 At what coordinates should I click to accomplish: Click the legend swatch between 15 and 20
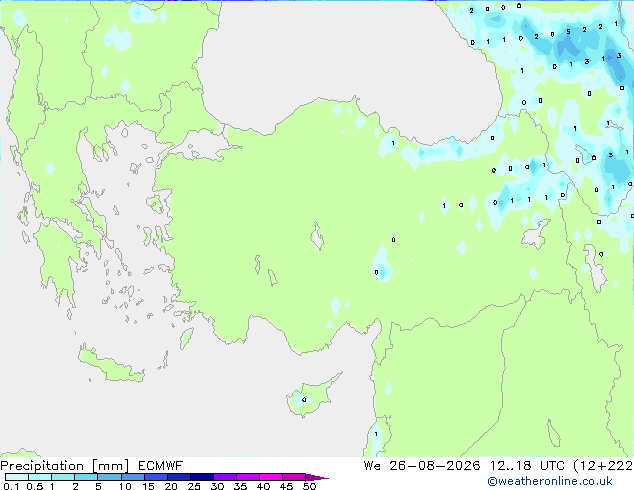(155, 477)
